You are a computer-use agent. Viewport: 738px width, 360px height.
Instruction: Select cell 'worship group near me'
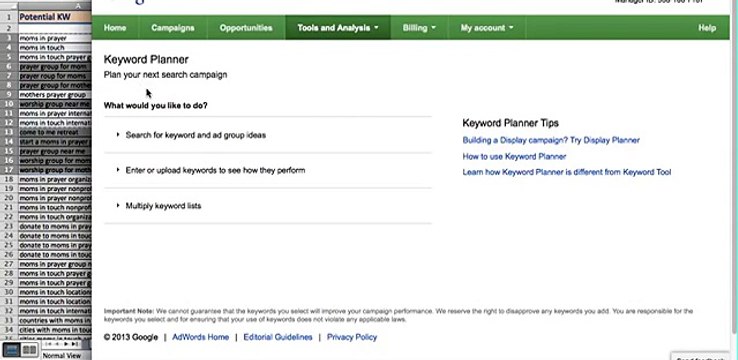point(55,104)
